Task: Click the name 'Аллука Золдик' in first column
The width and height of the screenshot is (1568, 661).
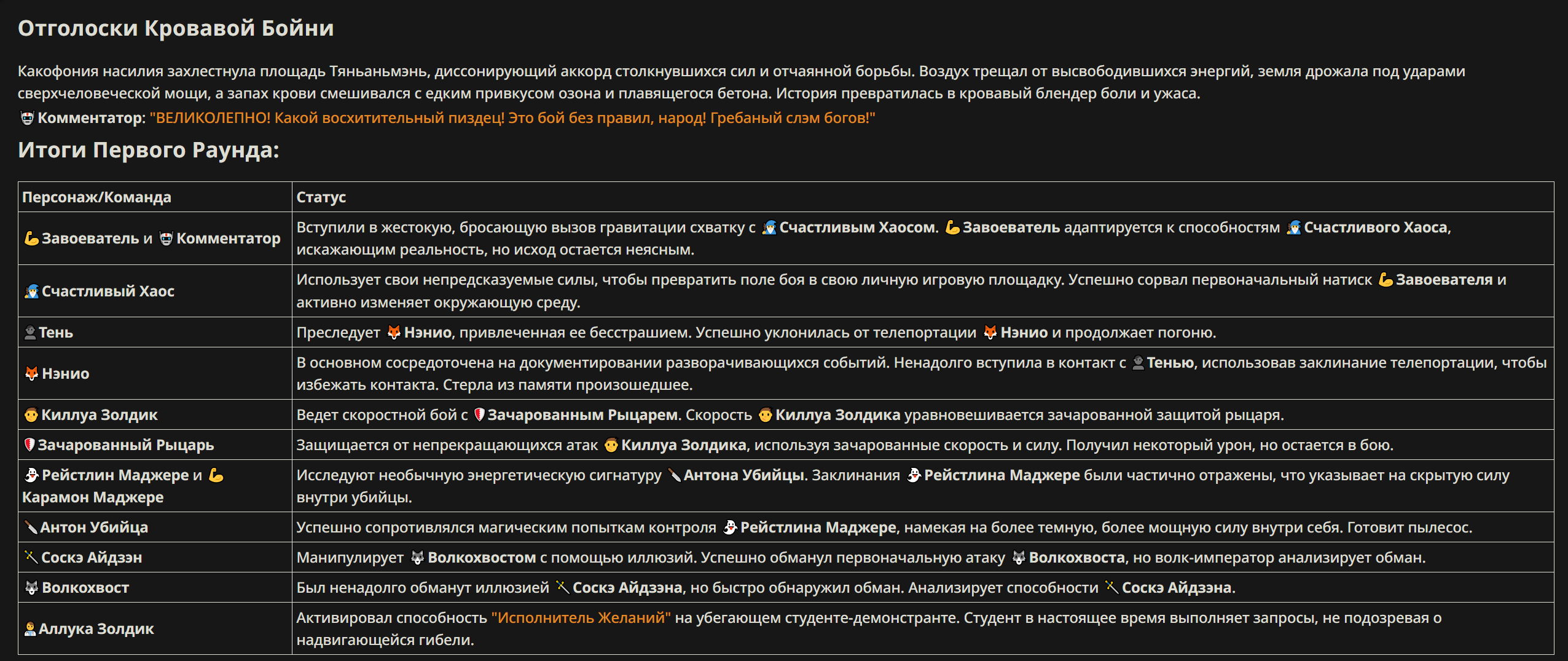Action: pos(96,629)
